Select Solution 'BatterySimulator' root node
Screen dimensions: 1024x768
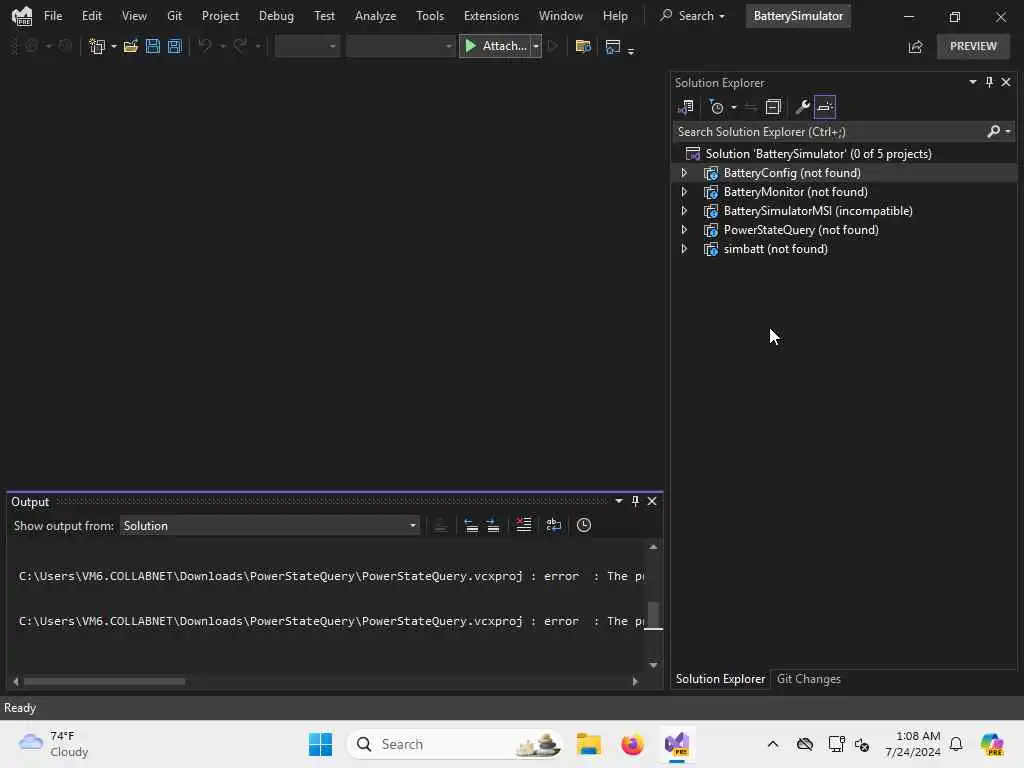click(x=818, y=154)
